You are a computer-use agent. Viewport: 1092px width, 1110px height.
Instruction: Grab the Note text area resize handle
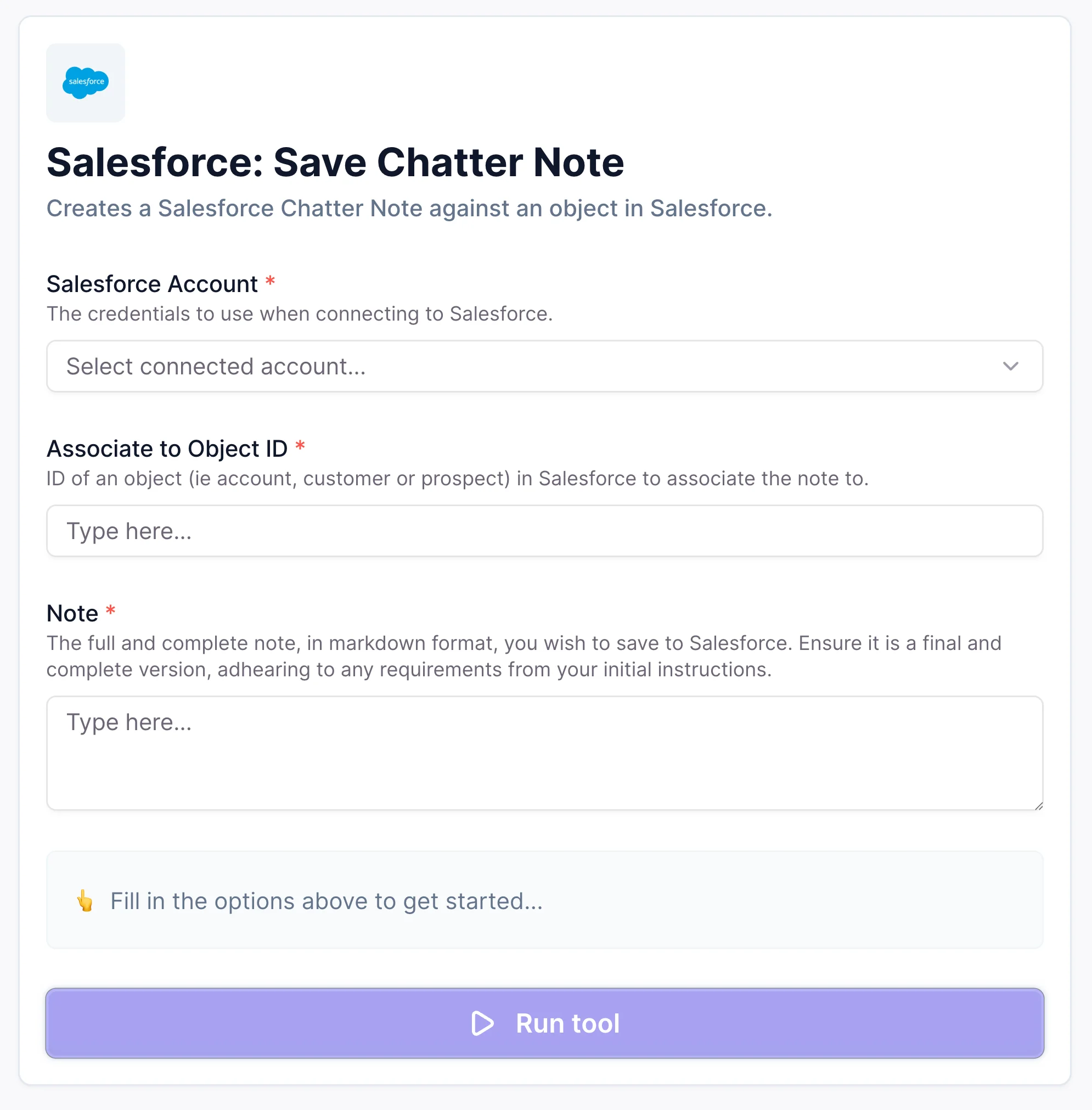click(1039, 806)
